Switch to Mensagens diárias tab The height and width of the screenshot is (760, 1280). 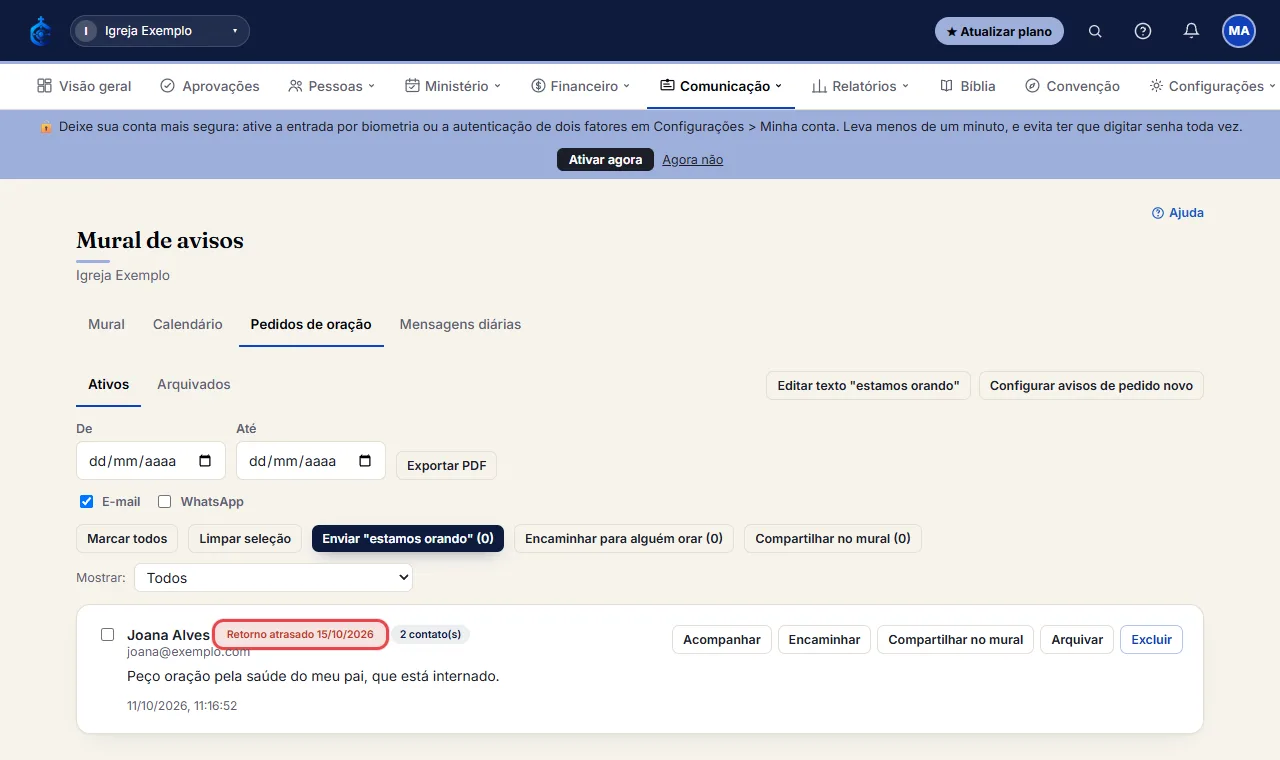460,325
